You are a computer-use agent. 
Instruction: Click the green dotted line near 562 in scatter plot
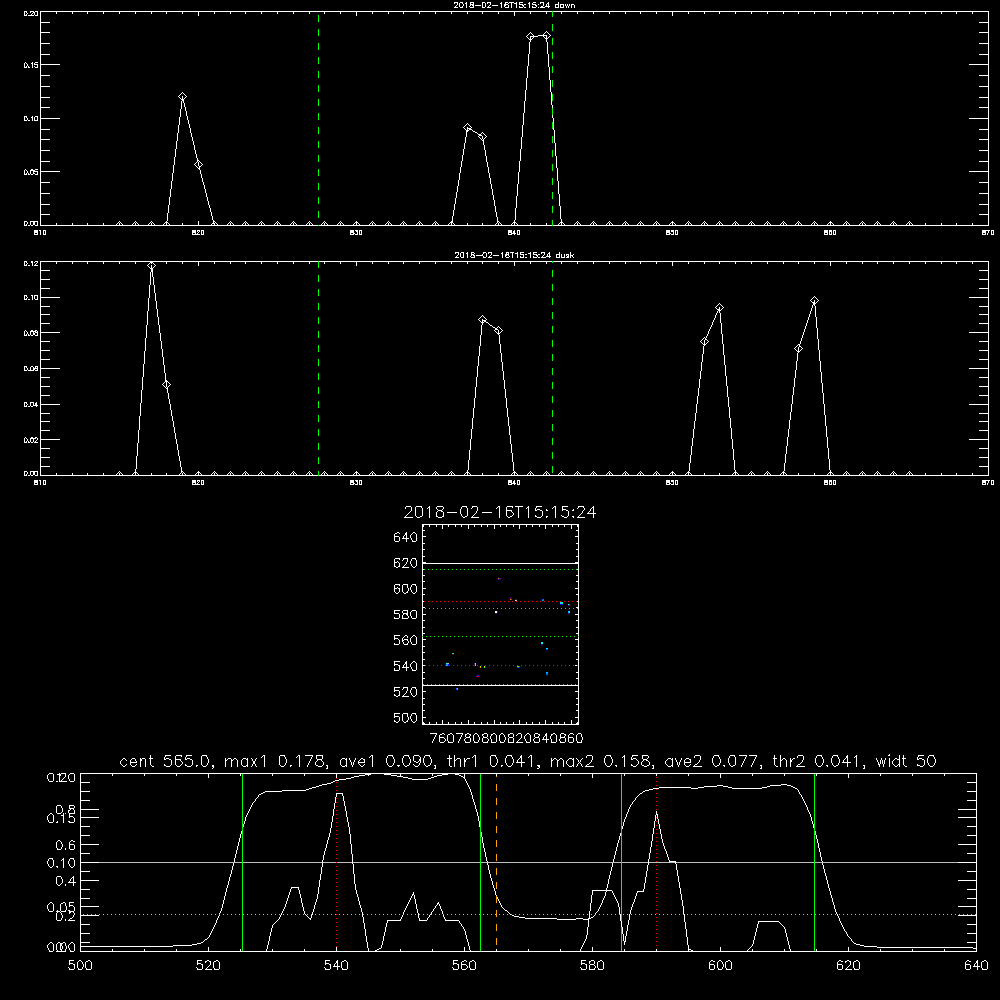point(500,636)
